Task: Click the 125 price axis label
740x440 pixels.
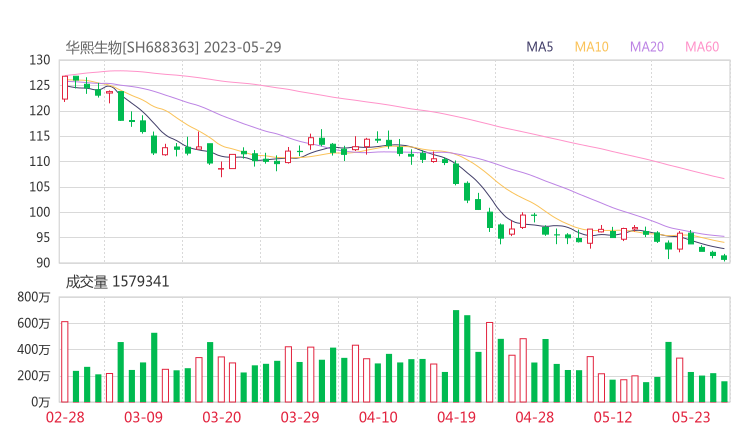Action: [x=40, y=85]
